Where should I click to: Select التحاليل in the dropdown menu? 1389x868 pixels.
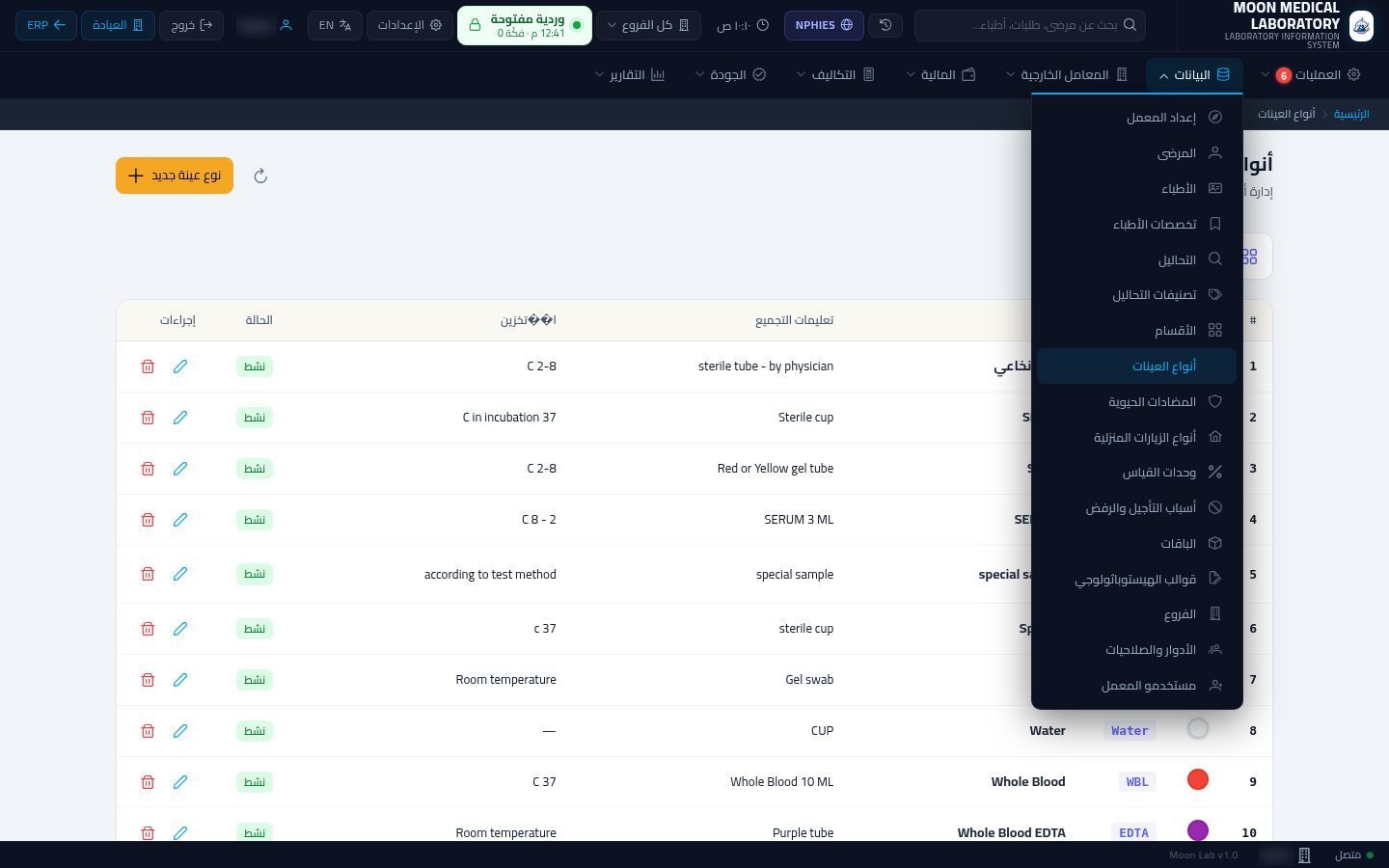pos(1136,259)
